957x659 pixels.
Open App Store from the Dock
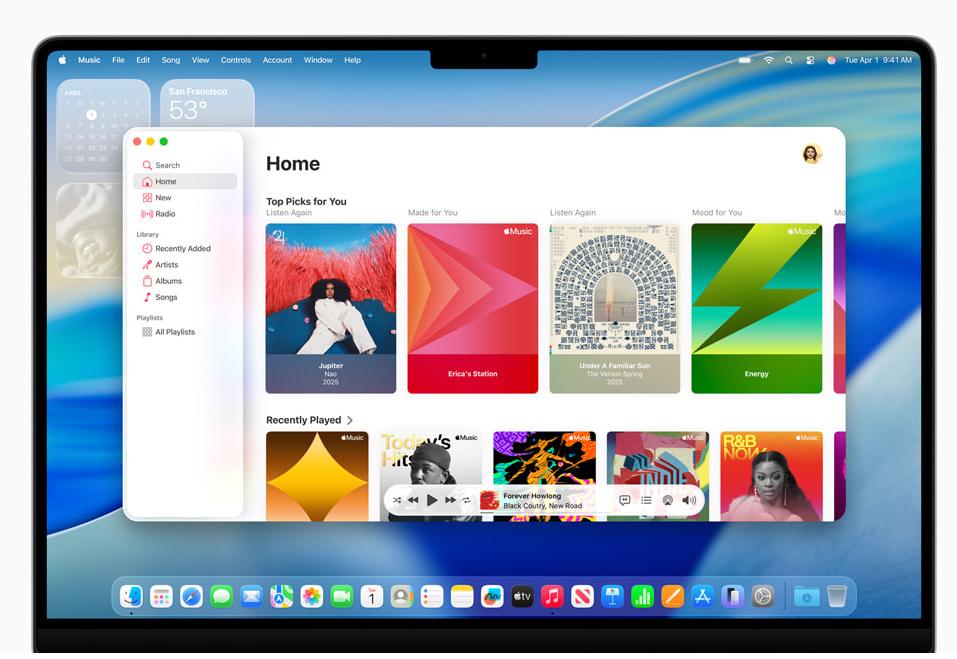click(702, 596)
